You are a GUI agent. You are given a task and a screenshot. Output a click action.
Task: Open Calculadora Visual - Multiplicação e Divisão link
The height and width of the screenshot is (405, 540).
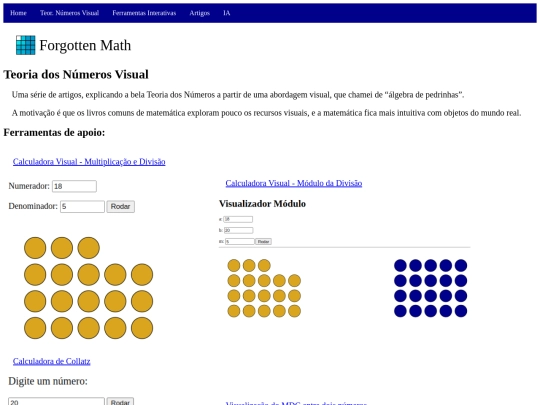[89, 162]
